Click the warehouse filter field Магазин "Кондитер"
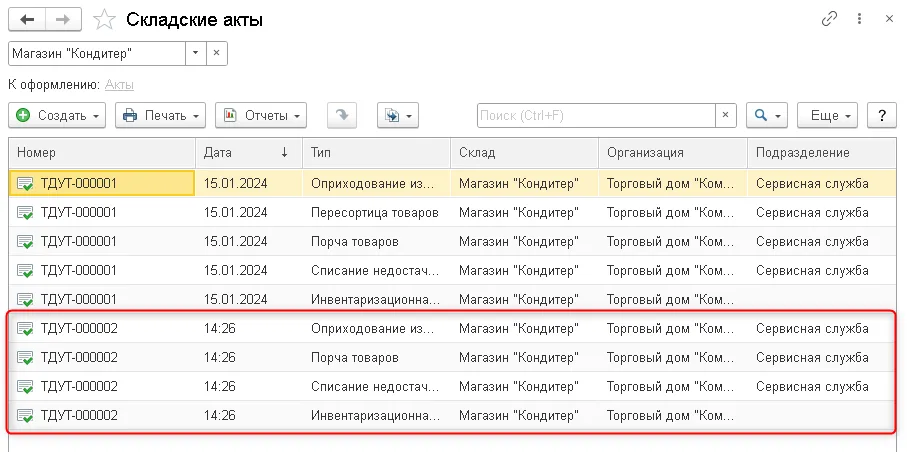 click(97, 53)
